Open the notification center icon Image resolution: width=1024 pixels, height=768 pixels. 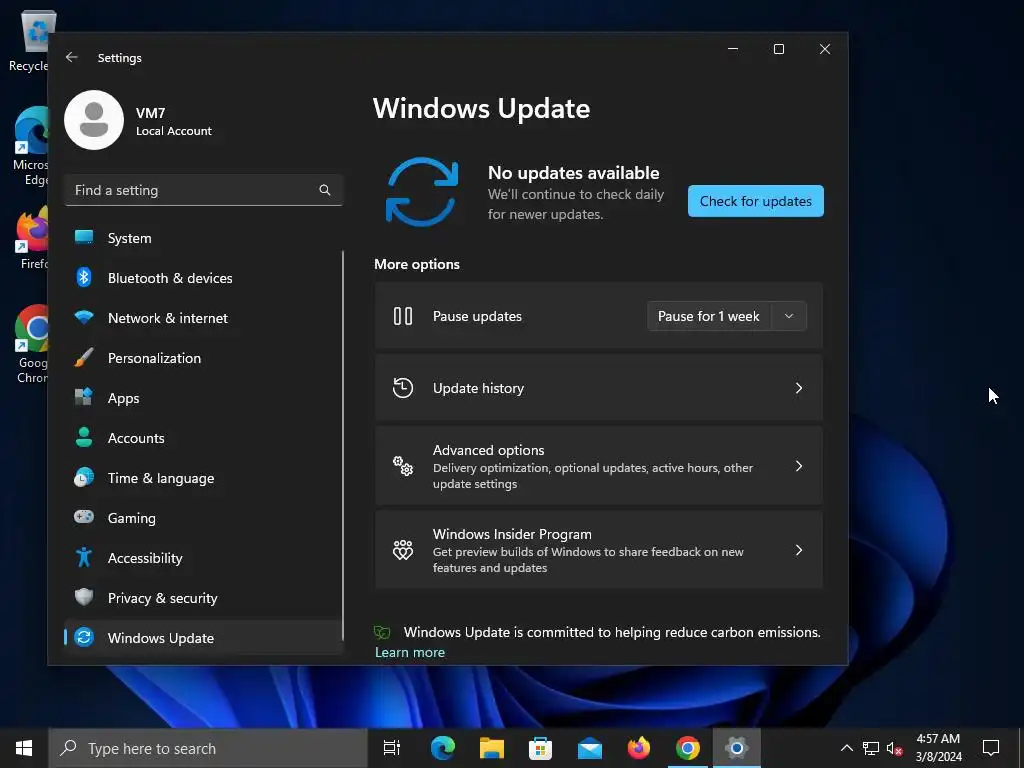(x=991, y=748)
